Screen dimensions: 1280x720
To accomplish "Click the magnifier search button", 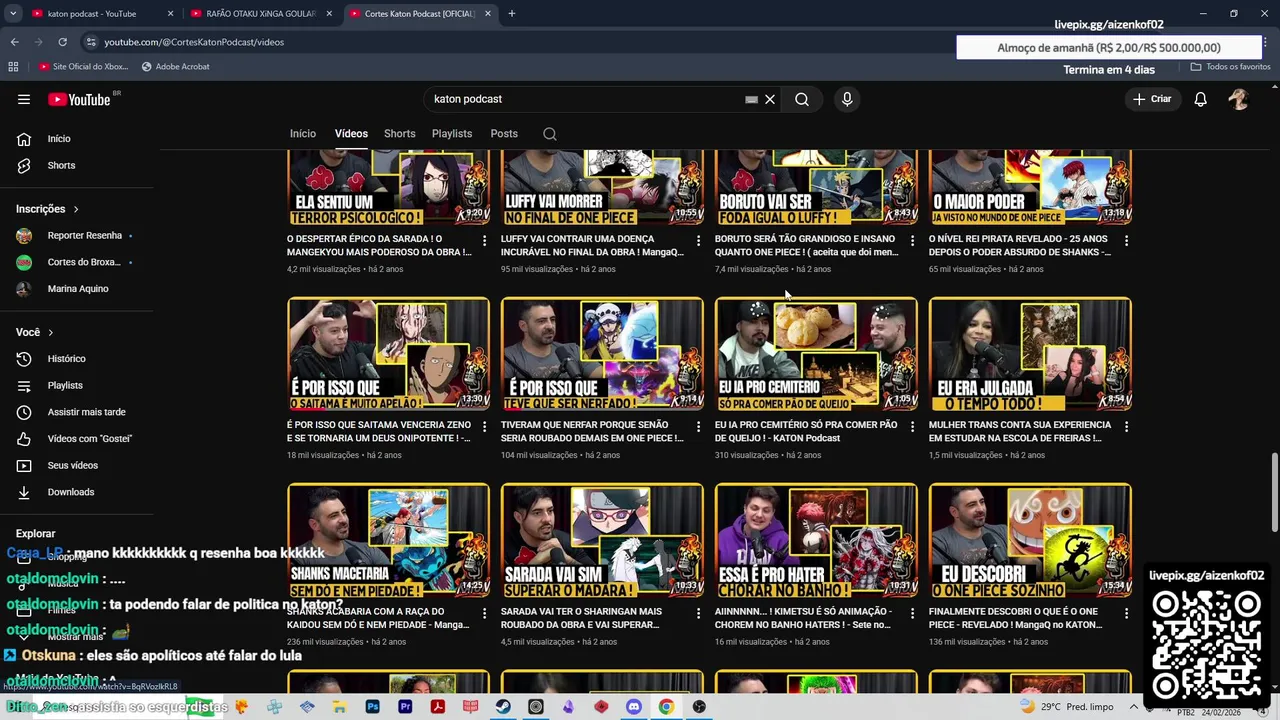I will tap(802, 99).
